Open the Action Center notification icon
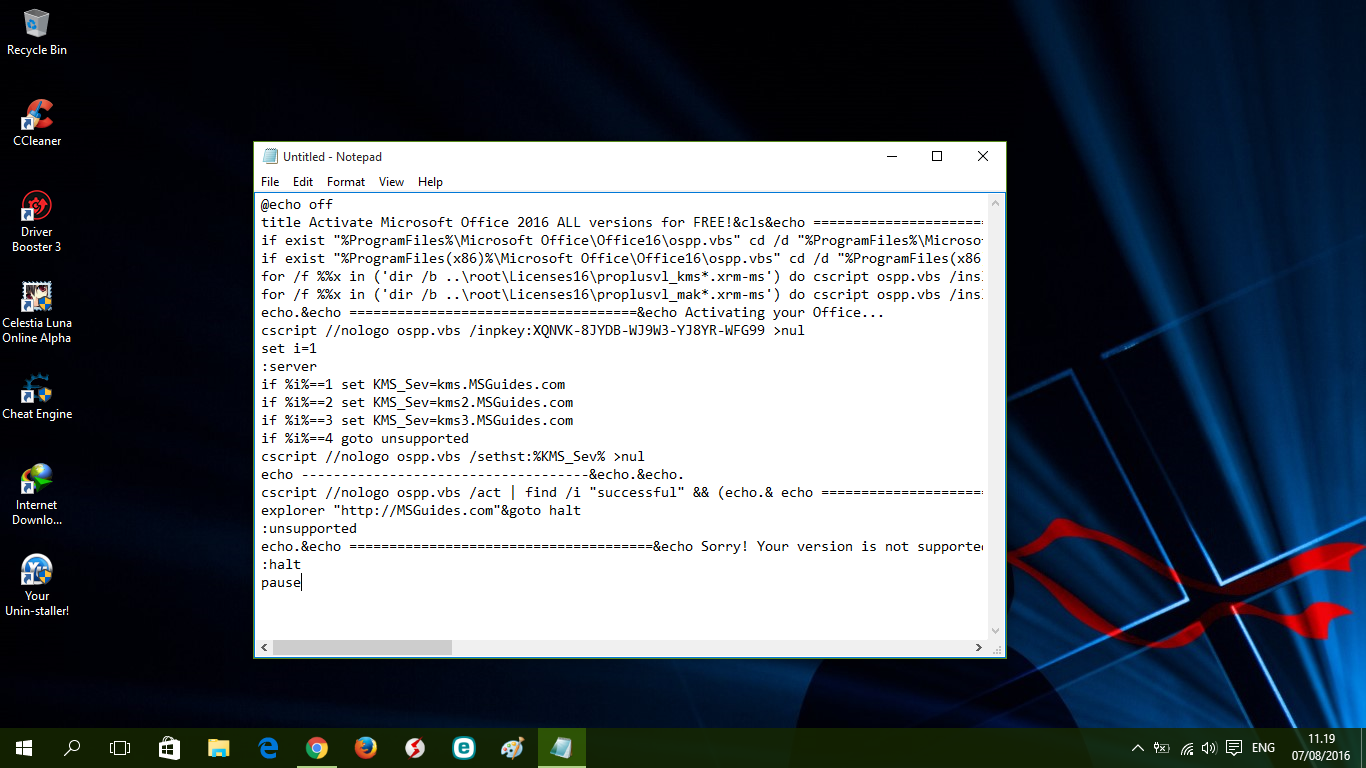The width and height of the screenshot is (1366, 768). click(1234, 748)
